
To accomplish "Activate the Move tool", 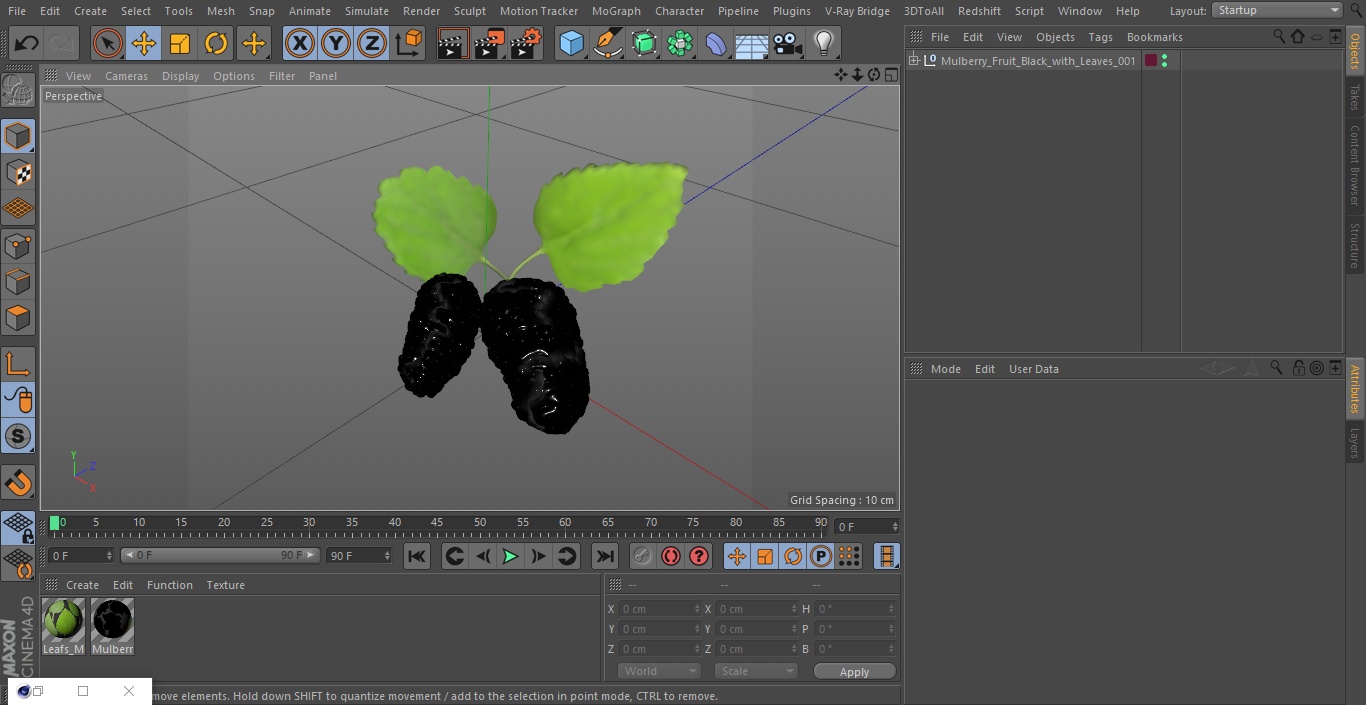I will pos(144,43).
